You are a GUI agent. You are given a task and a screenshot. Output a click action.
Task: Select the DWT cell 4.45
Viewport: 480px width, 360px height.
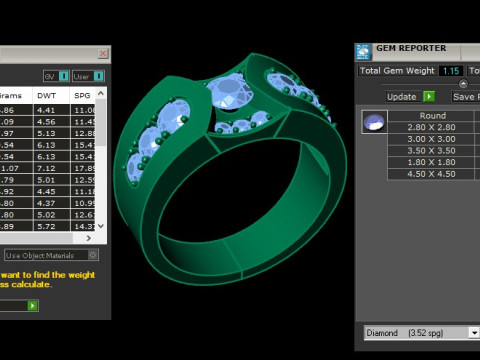point(51,192)
